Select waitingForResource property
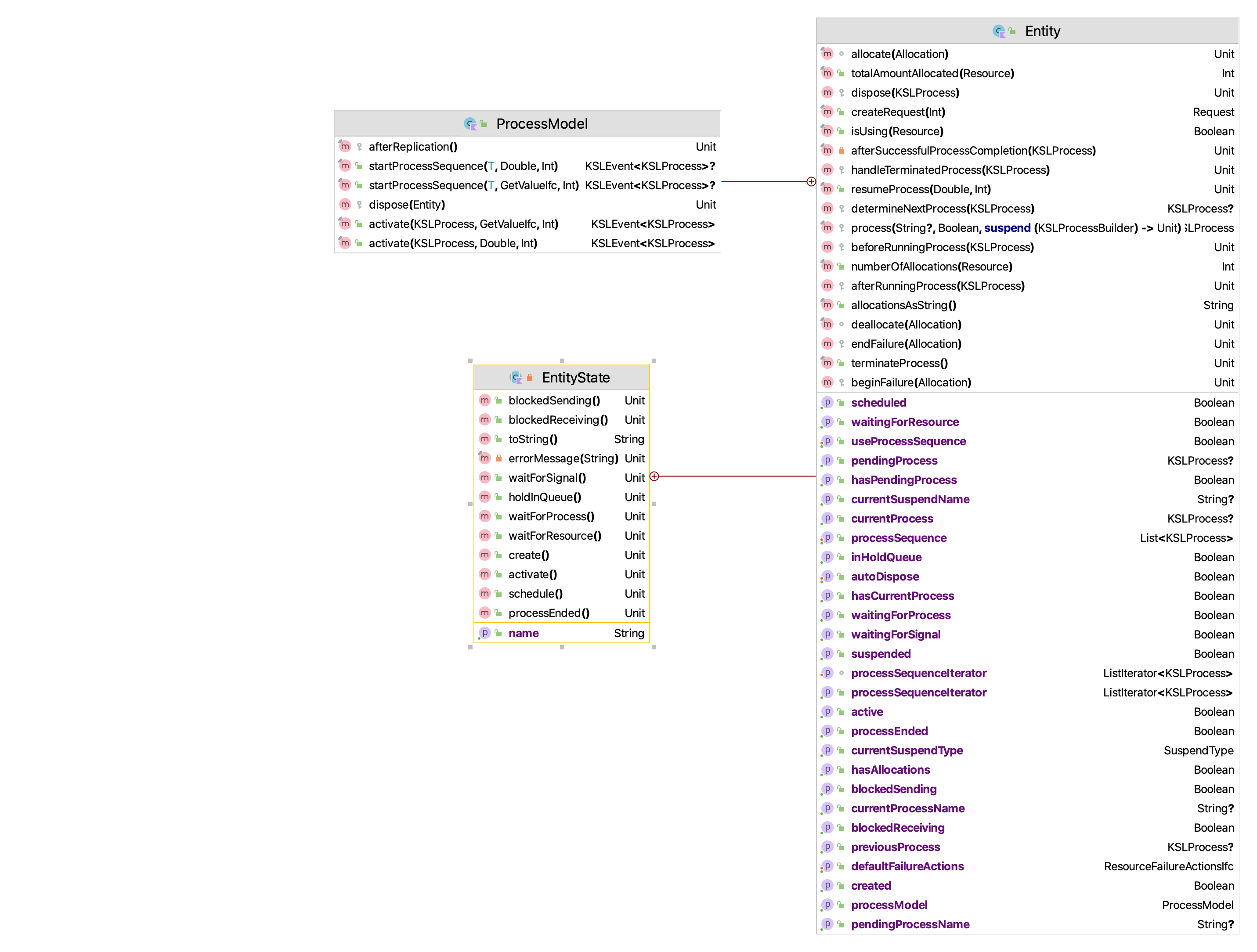The width and height of the screenshot is (1257, 952). tap(1027, 422)
